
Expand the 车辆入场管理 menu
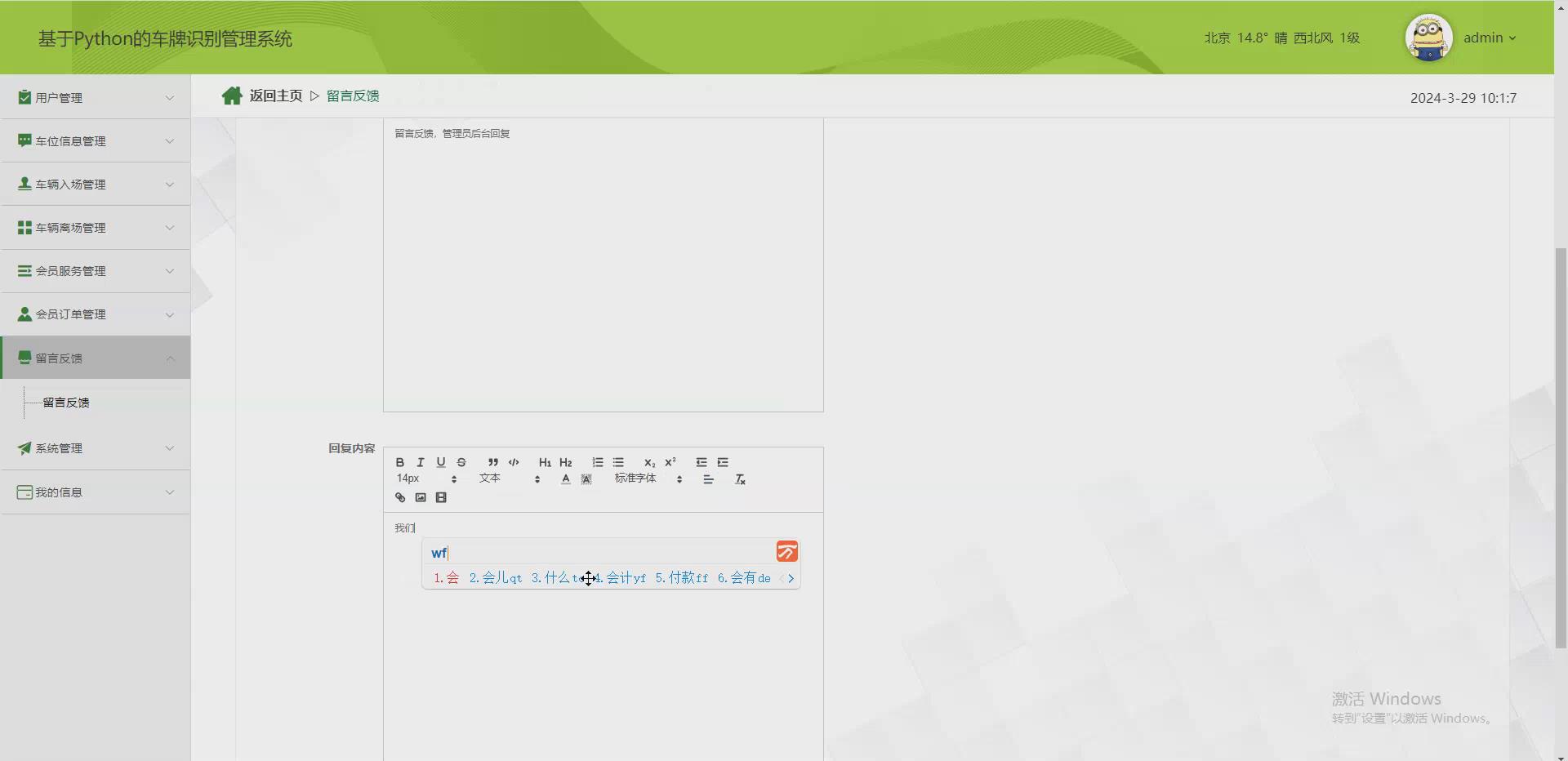(x=96, y=184)
